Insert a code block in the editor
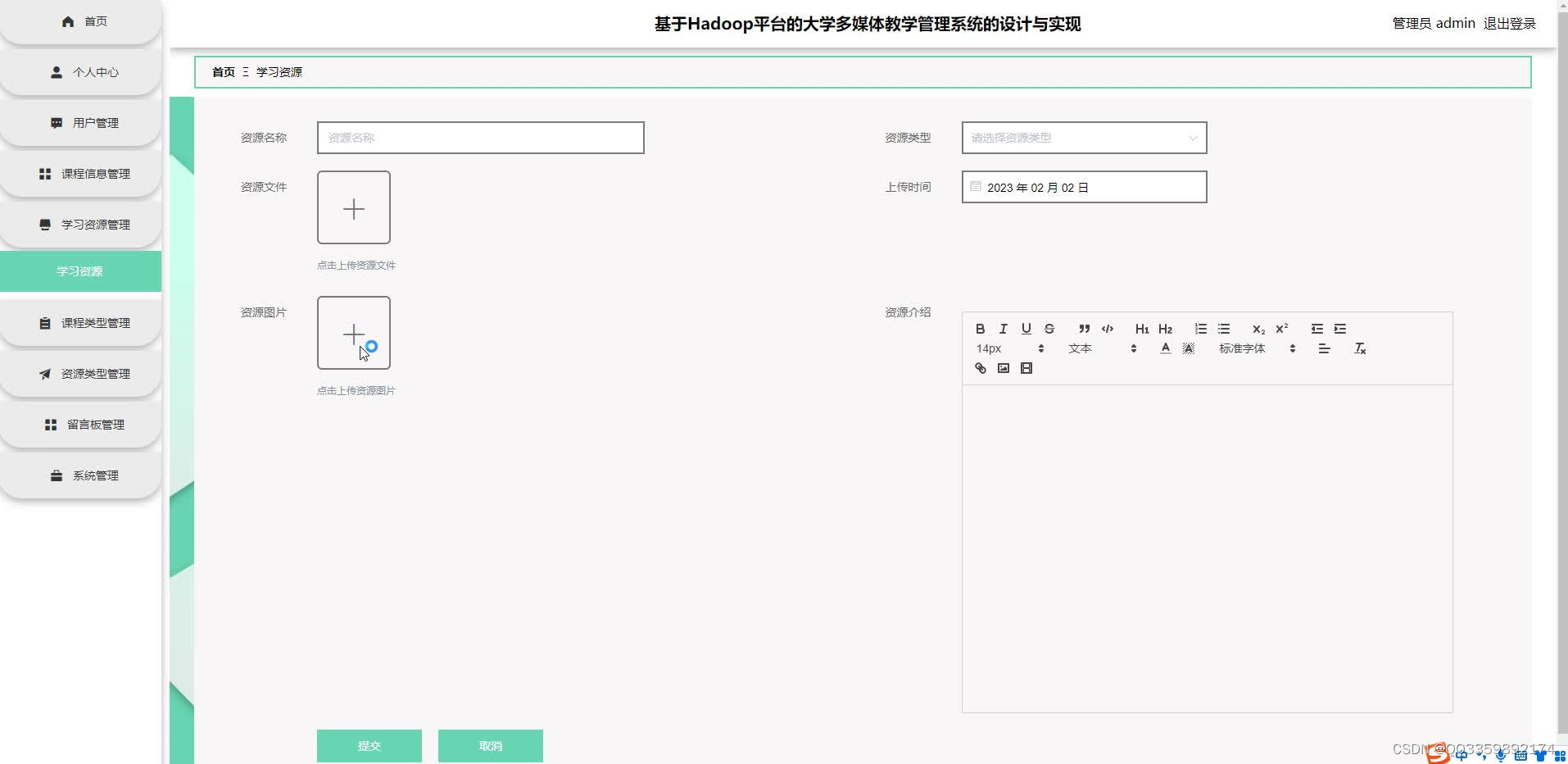The image size is (1568, 764). (1107, 329)
